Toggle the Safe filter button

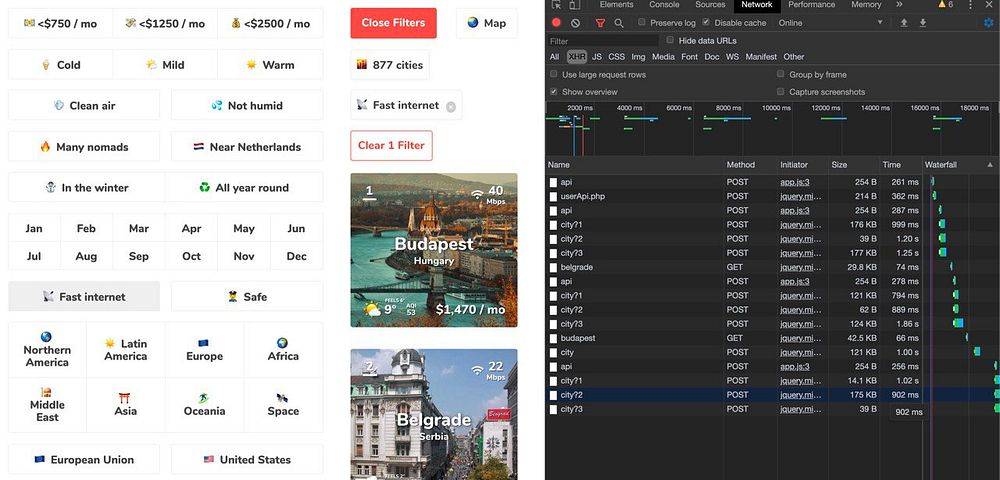pos(247,296)
